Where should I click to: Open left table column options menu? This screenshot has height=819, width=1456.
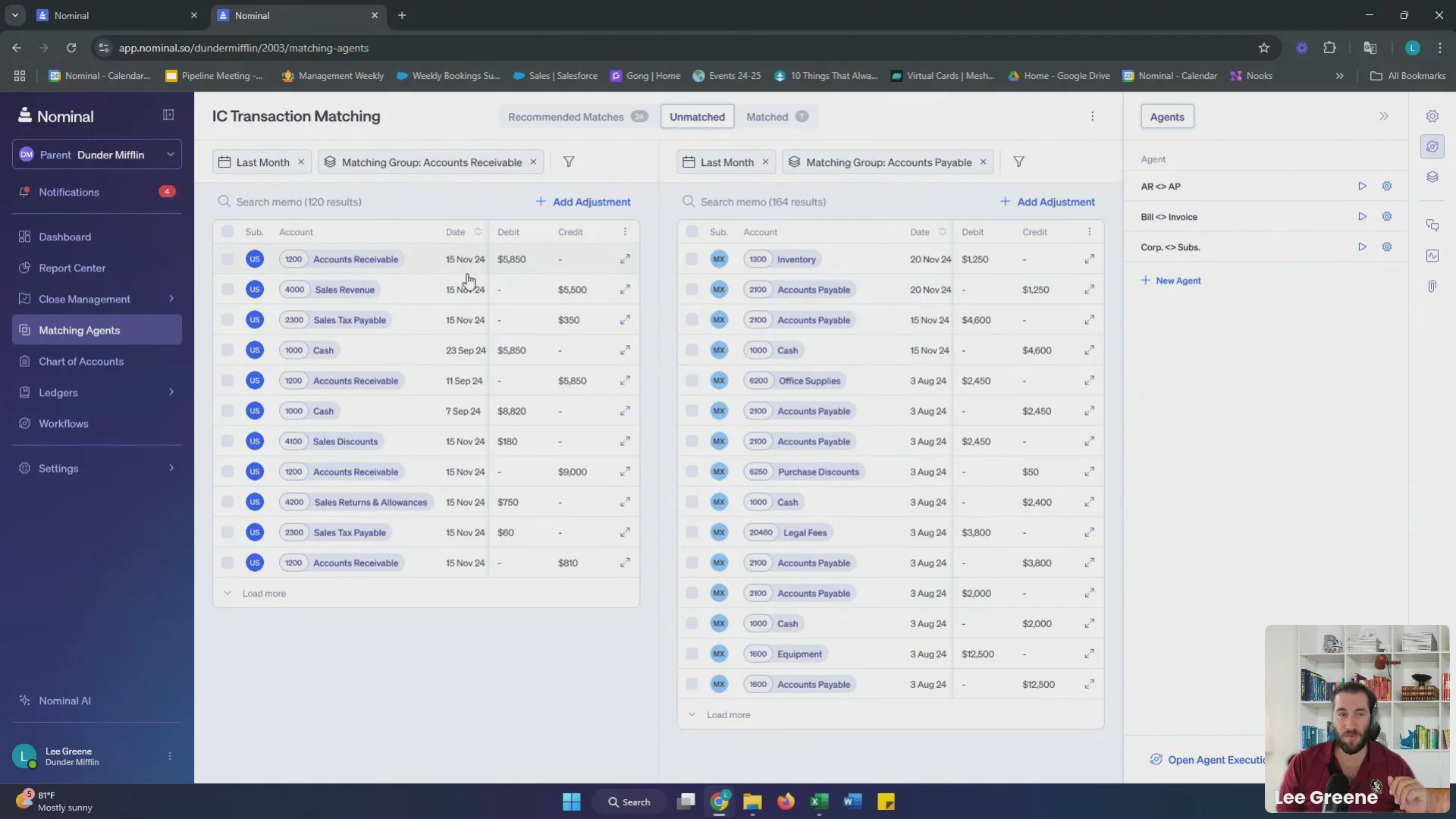(625, 231)
